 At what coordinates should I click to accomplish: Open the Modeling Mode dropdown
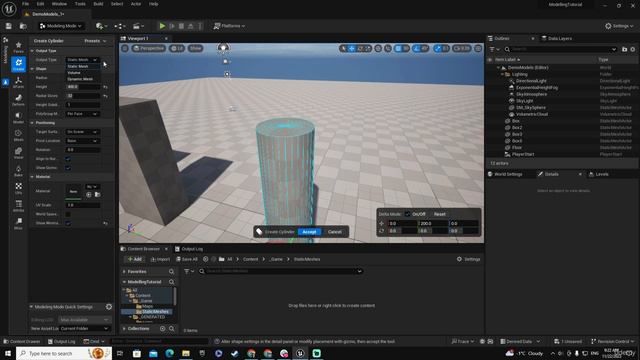click(61, 26)
